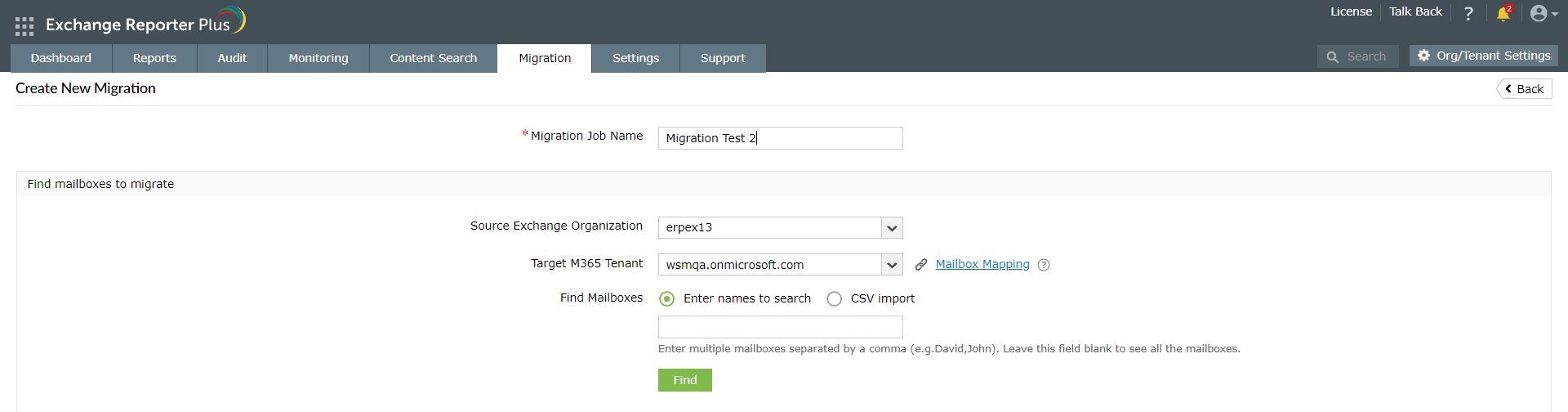Open the notifications bell icon

tap(1503, 14)
